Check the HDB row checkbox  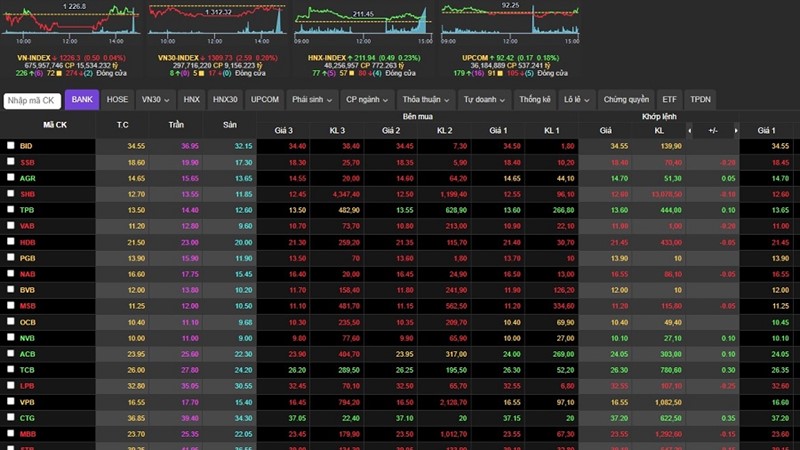click(11, 241)
